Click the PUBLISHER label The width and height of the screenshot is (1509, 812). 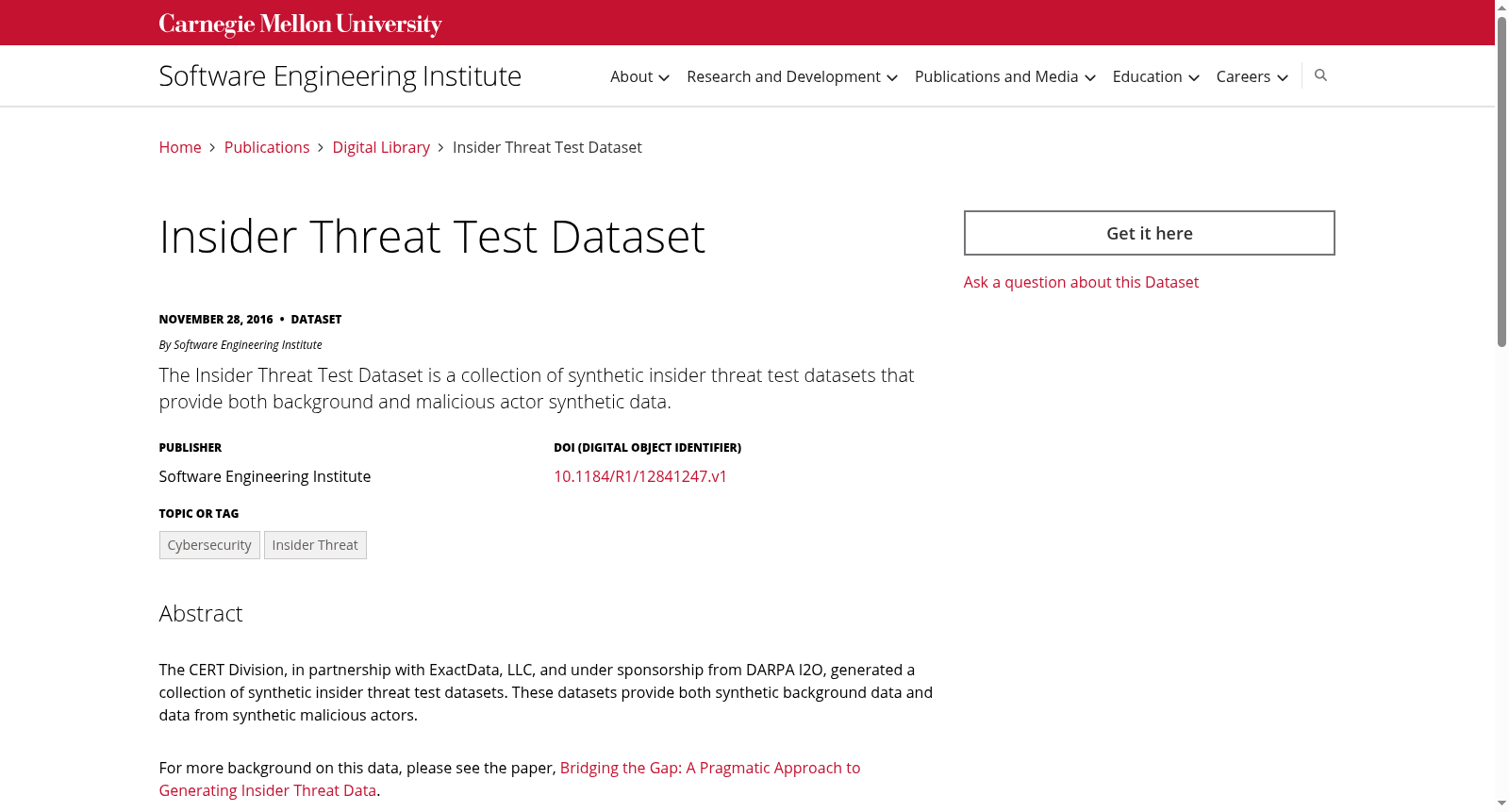[x=191, y=448]
